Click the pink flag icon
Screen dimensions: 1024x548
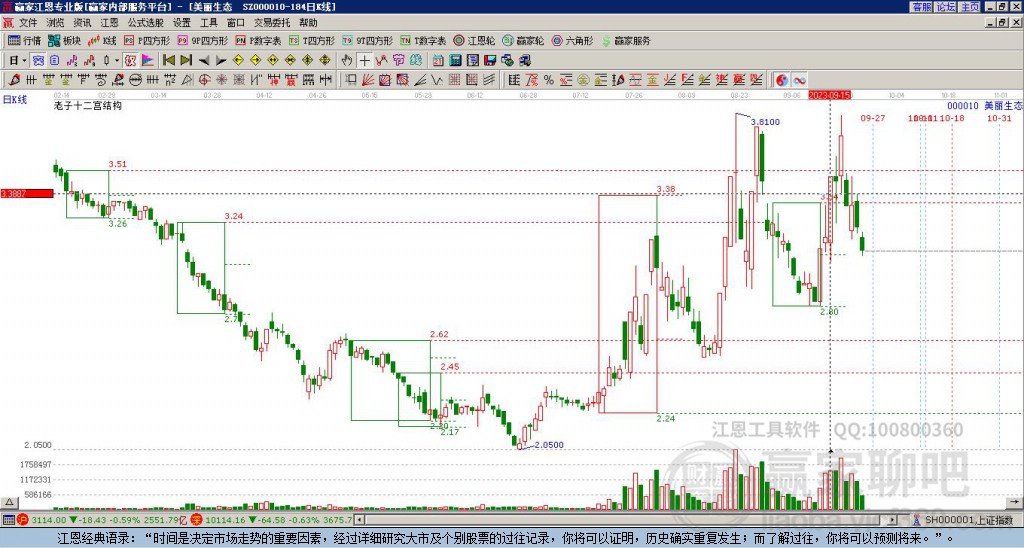click(148, 61)
